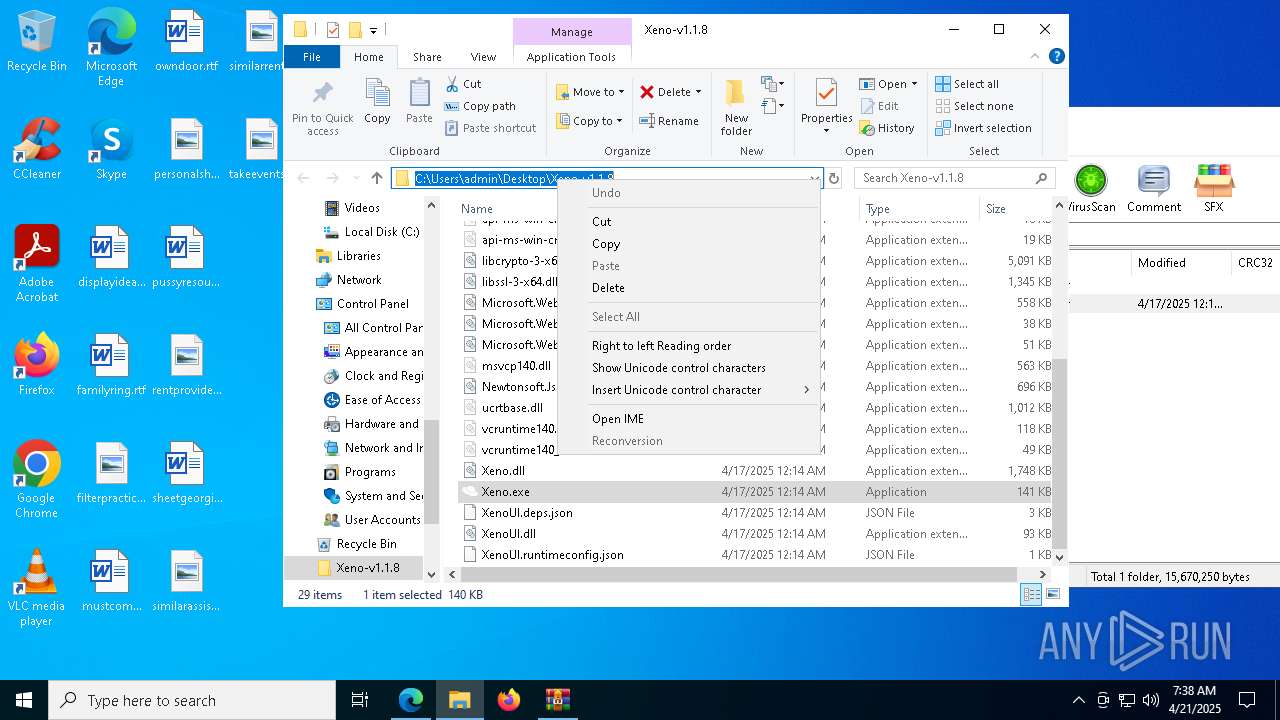Click the ribbon Cut scissors icon
This screenshot has height=720, width=1280.
pos(452,84)
